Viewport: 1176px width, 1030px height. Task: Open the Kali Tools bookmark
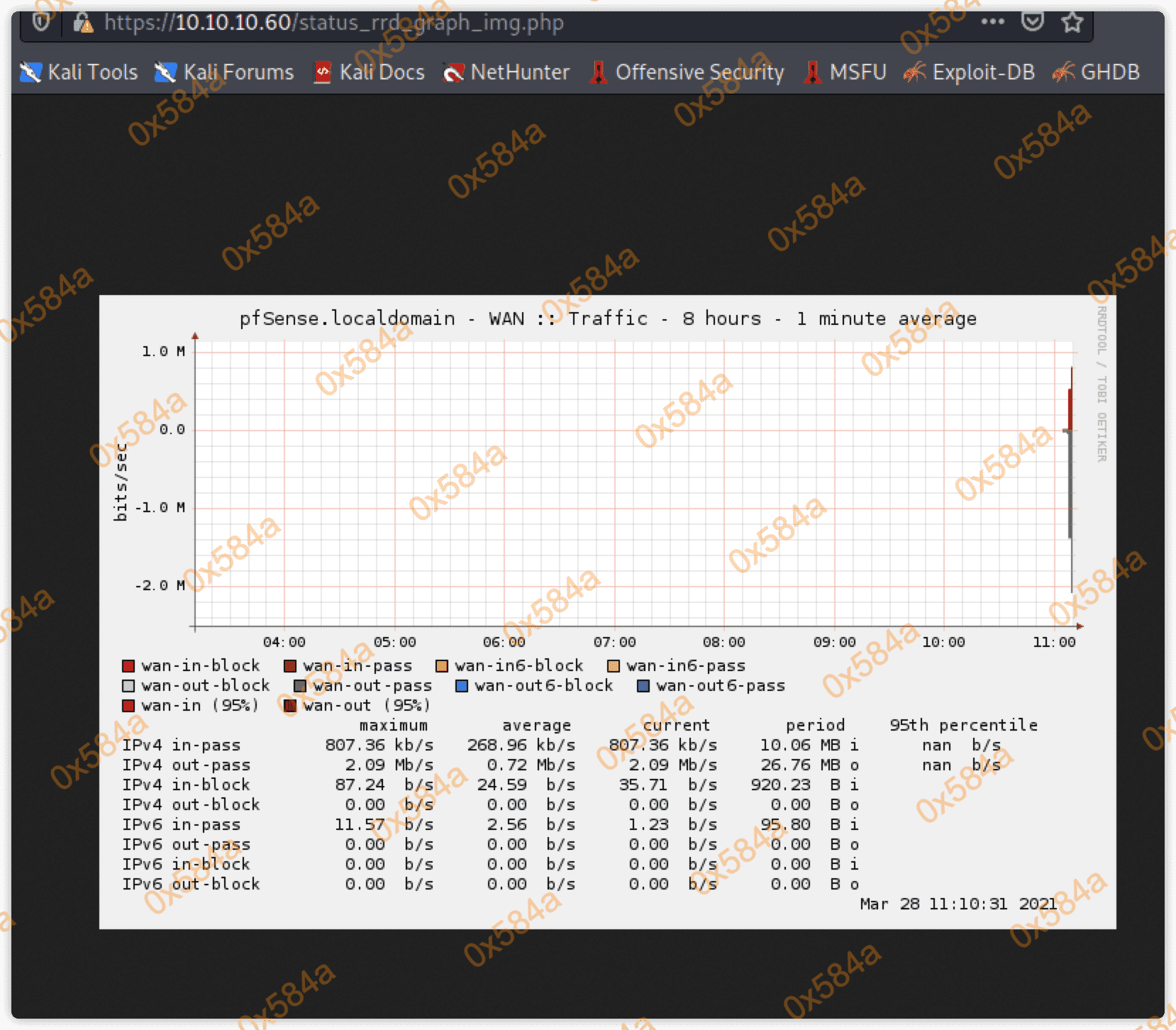(79, 72)
